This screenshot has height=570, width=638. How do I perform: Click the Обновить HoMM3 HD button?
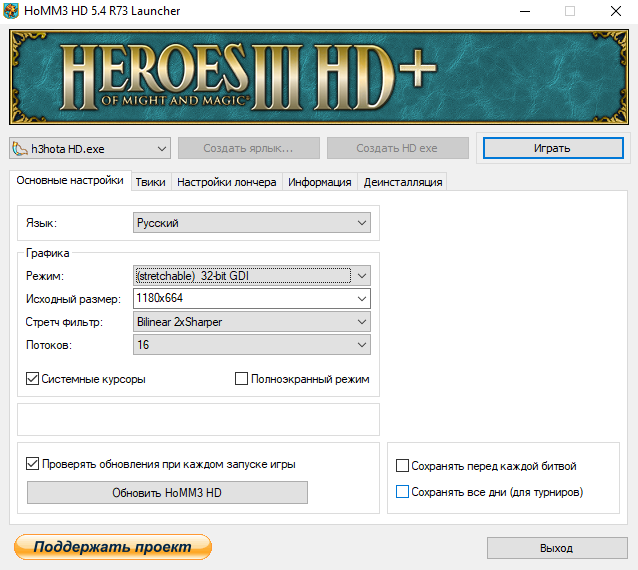(x=167, y=493)
